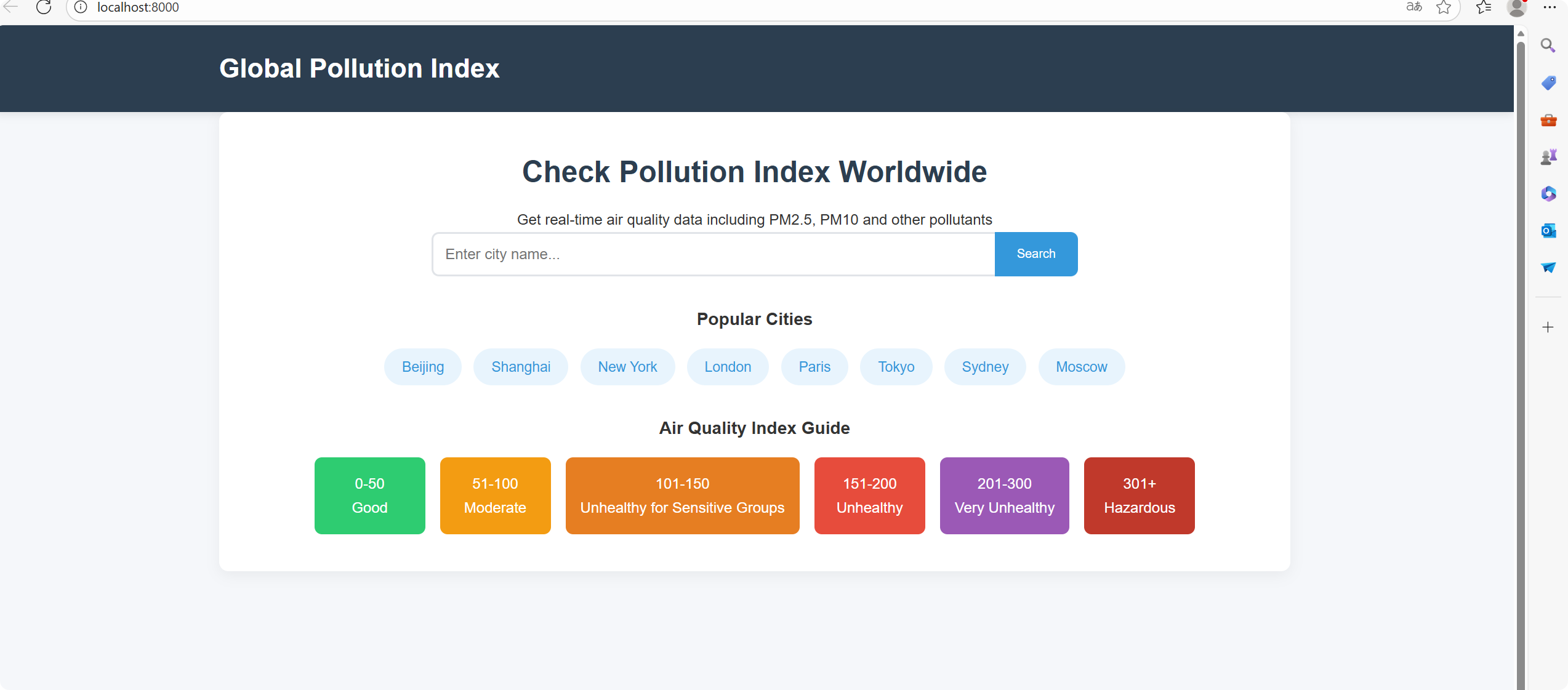Select the Moscow city chip
Image resolution: width=1568 pixels, height=690 pixels.
tap(1081, 367)
